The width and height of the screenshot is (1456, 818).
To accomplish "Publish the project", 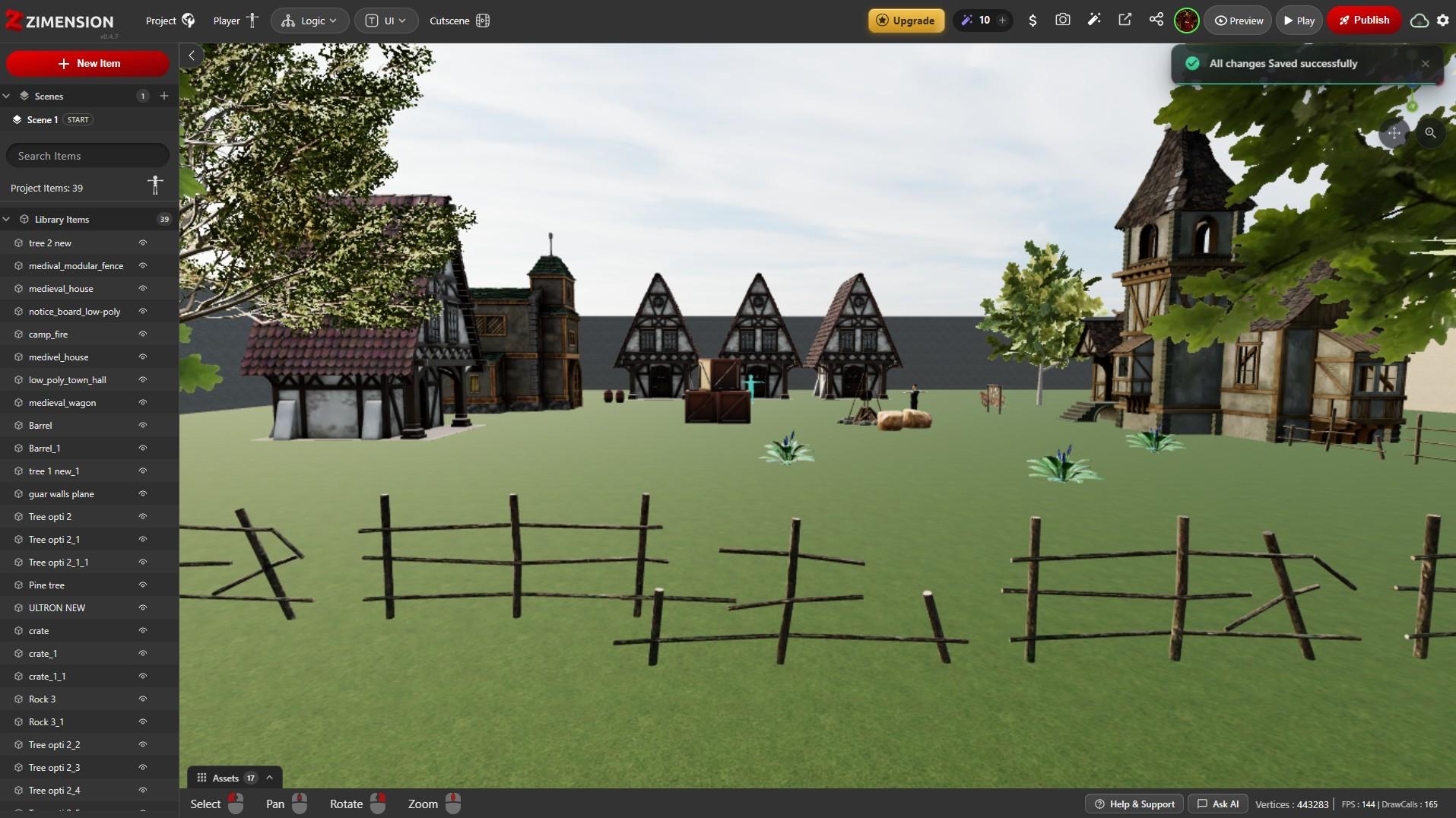I will 1364,21.
